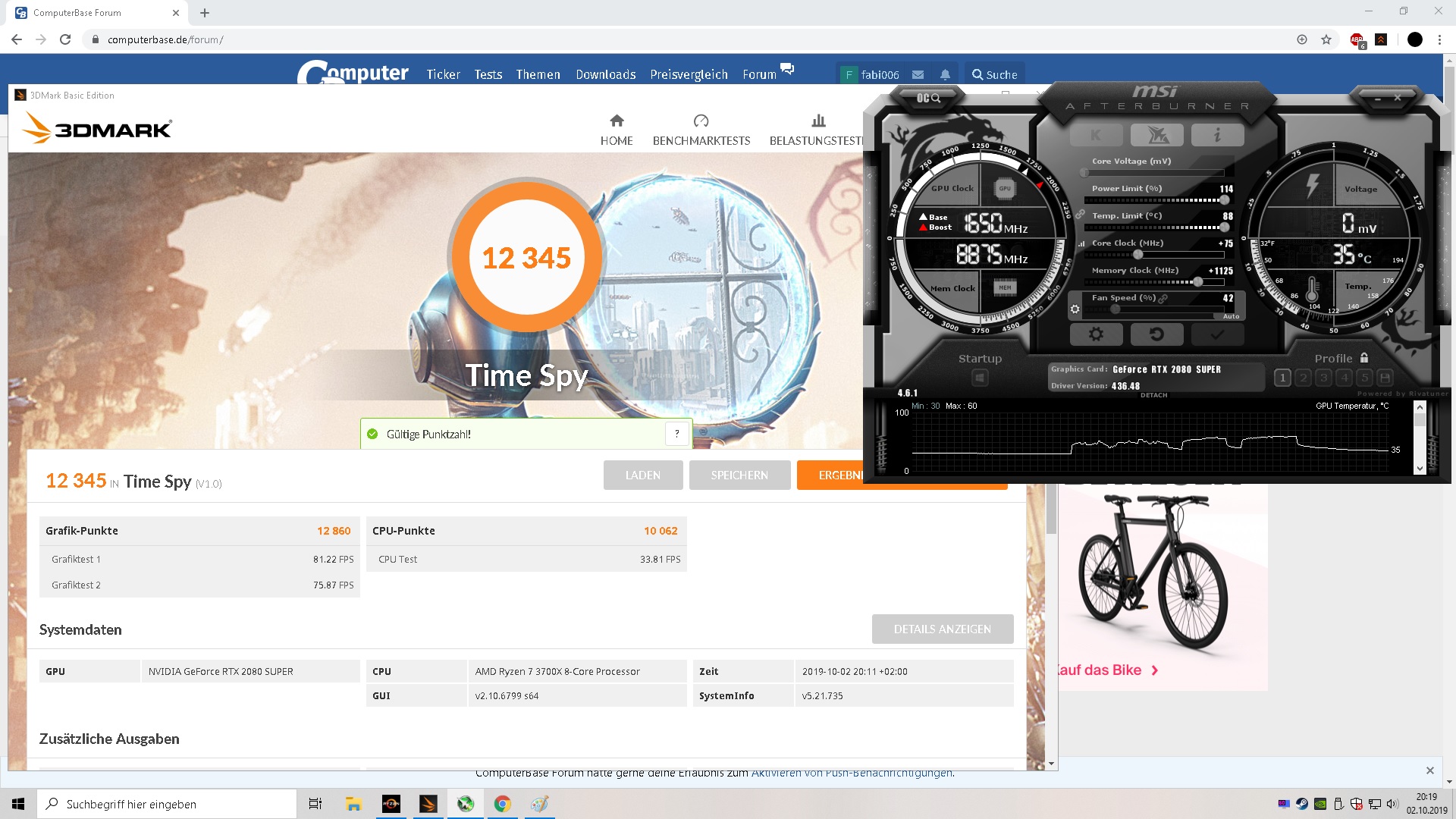
Task: Click the Afterburner info i button
Action: (x=1217, y=135)
